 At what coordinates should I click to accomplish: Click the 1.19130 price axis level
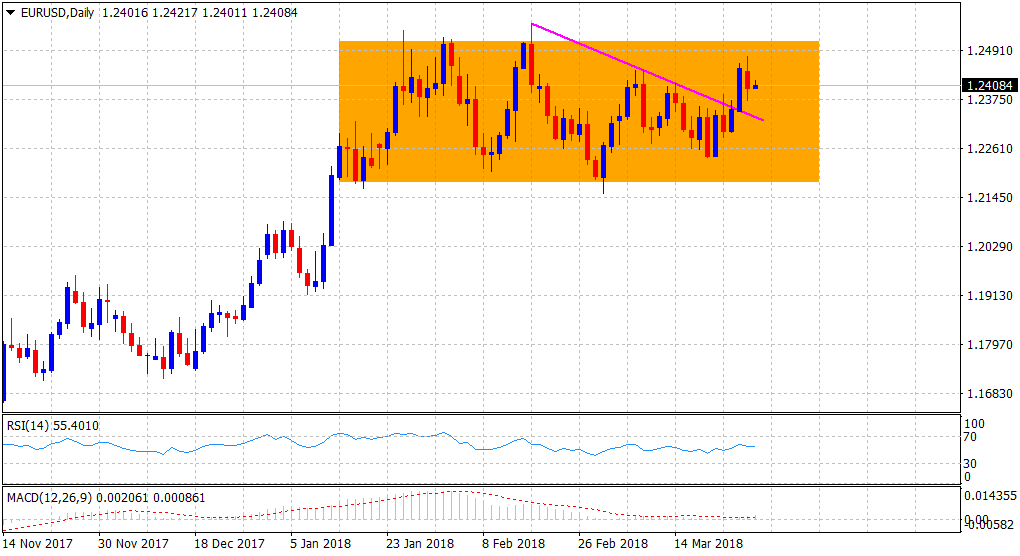[989, 295]
